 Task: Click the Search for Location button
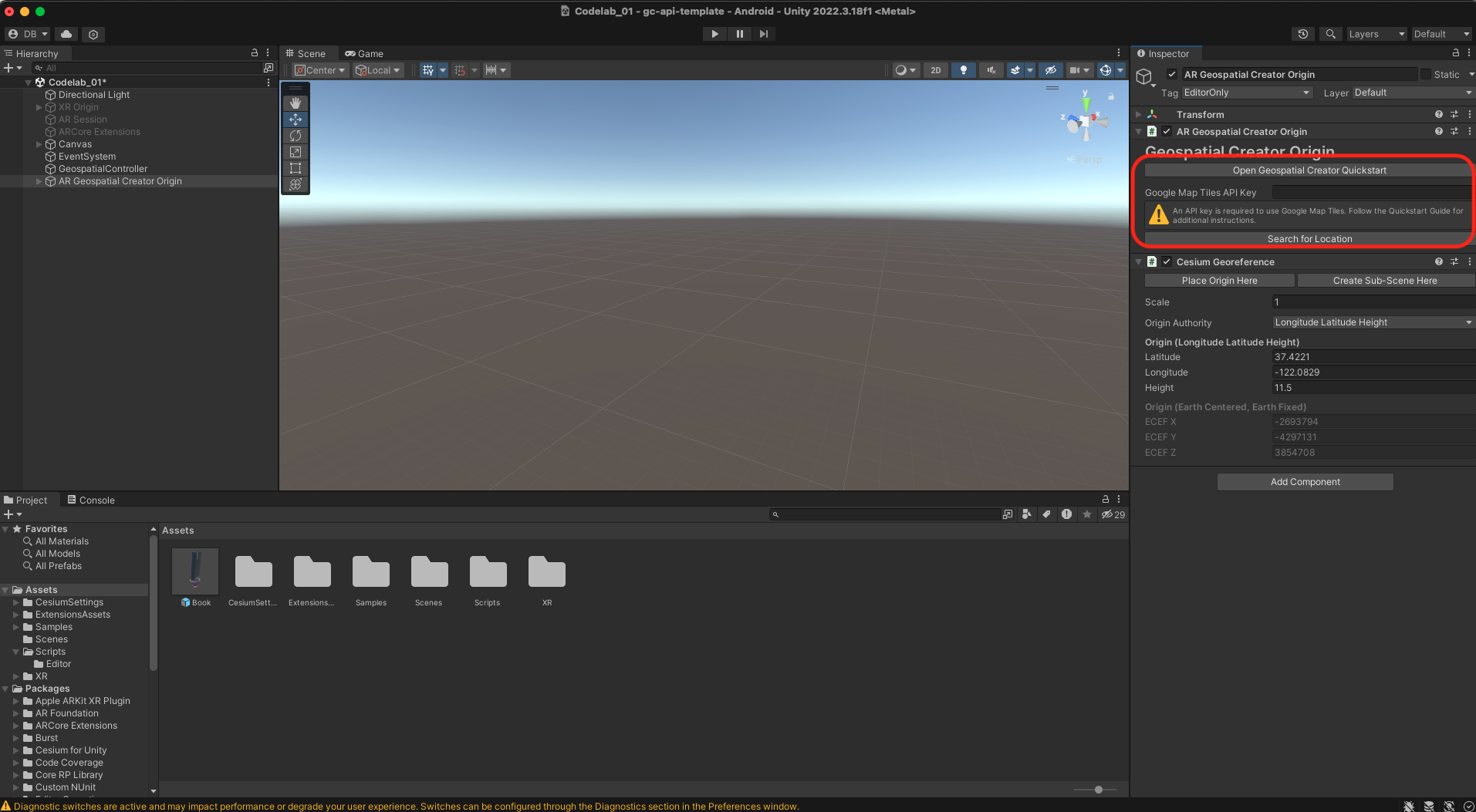pos(1309,238)
